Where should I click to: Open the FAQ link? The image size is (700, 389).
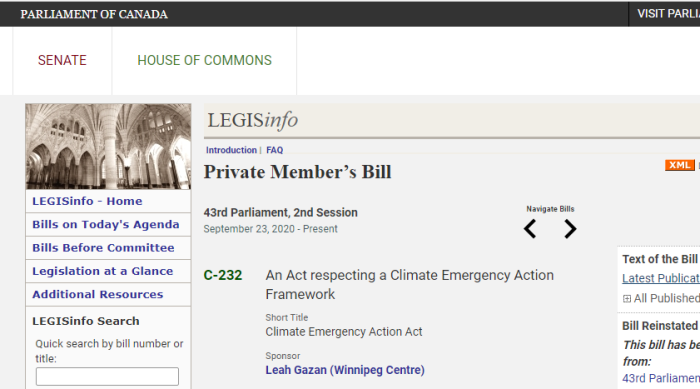pos(275,150)
